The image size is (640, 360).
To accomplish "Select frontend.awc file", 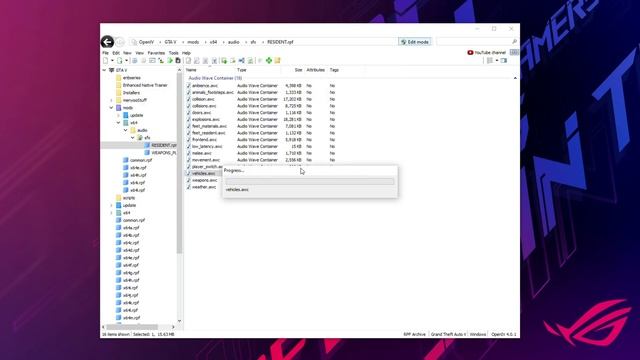I will tap(204, 140).
